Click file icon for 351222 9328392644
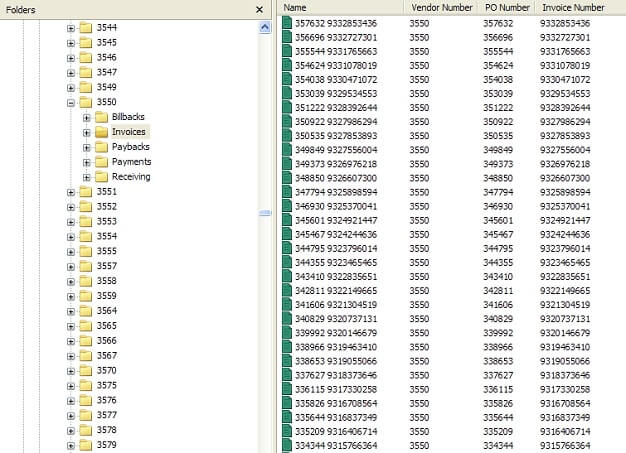626x453 pixels. click(287, 107)
